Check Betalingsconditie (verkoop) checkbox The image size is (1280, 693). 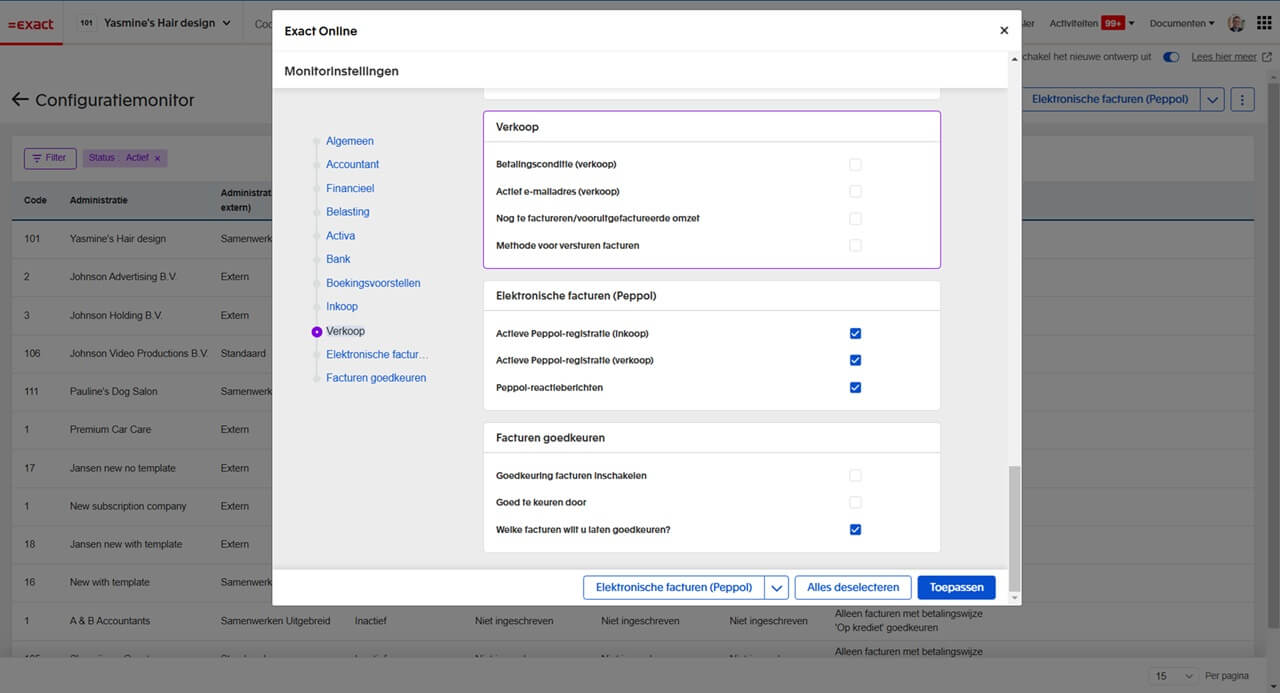click(855, 164)
